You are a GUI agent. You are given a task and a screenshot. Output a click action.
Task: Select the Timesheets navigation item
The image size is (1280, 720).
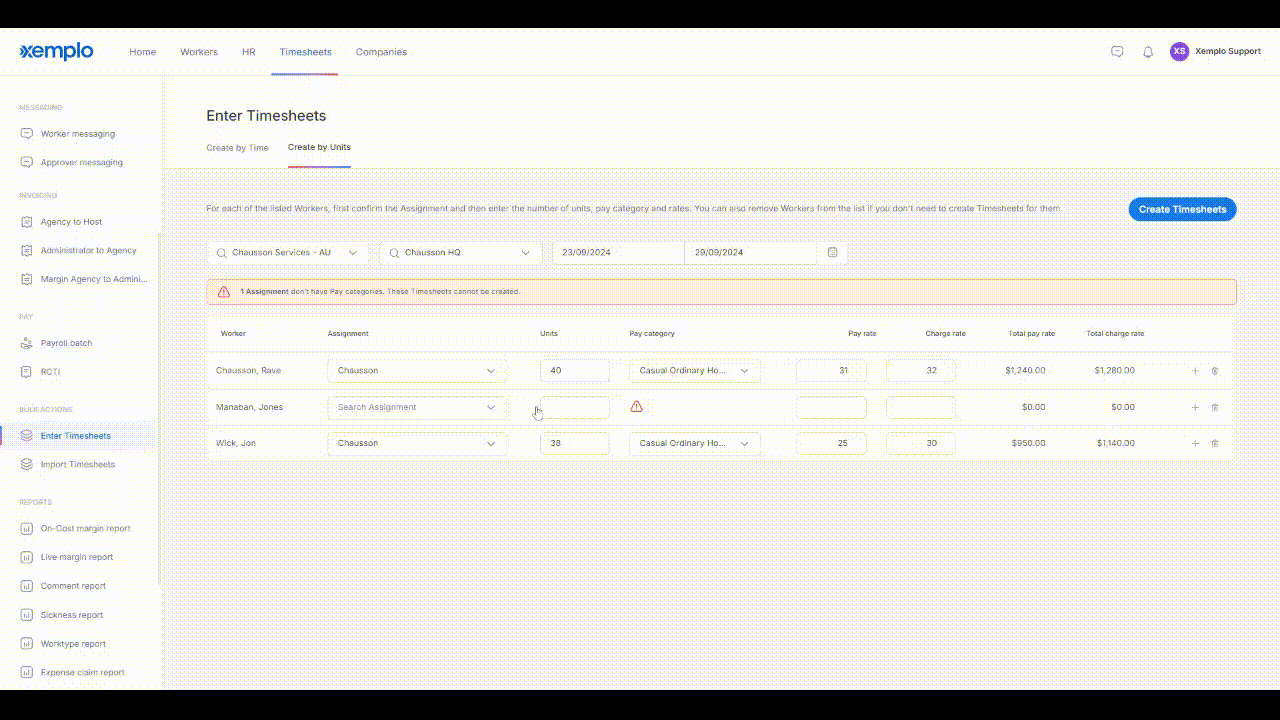pos(305,52)
